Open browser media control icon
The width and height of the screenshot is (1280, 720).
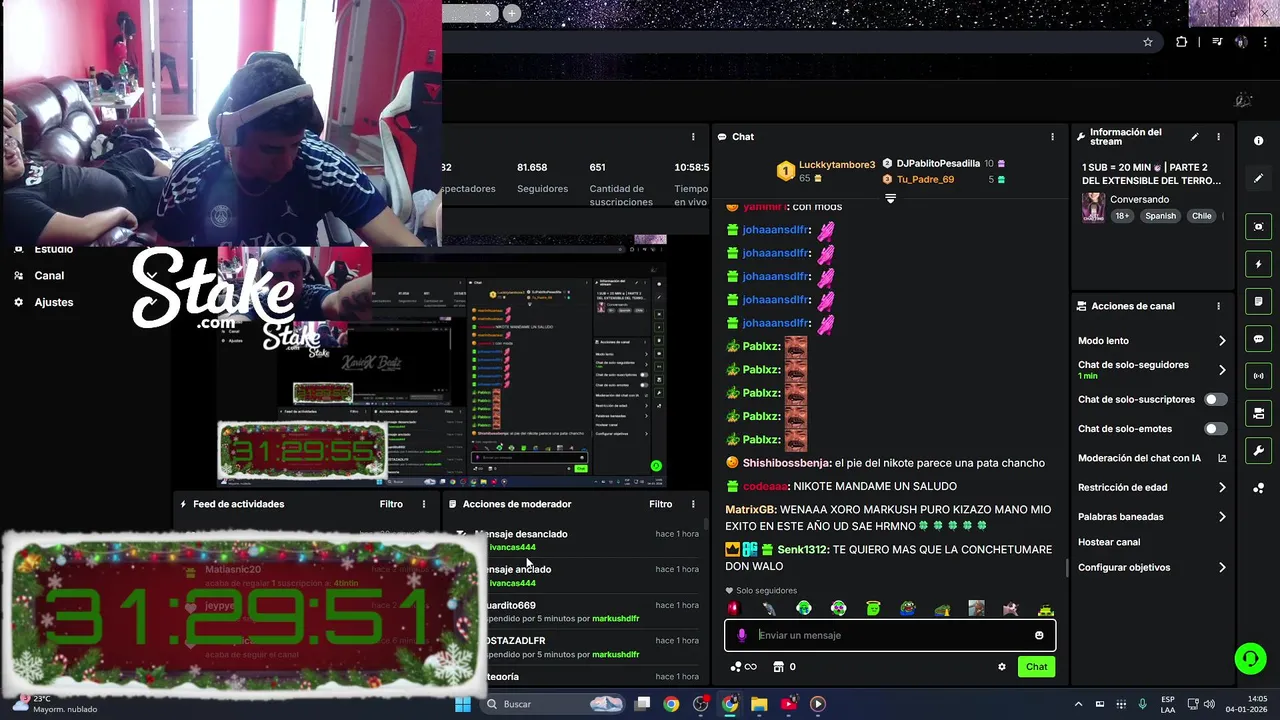pyautogui.click(x=1217, y=42)
